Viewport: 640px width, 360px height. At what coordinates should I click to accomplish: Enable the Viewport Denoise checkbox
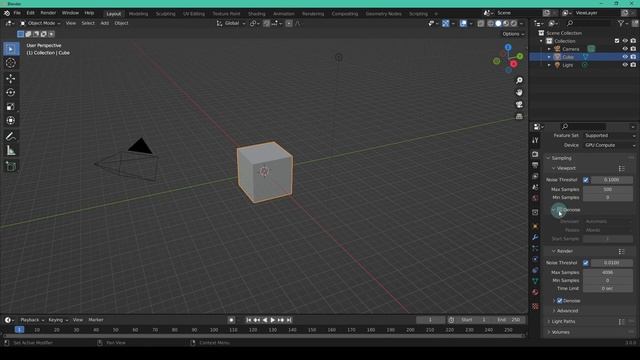tap(560, 210)
